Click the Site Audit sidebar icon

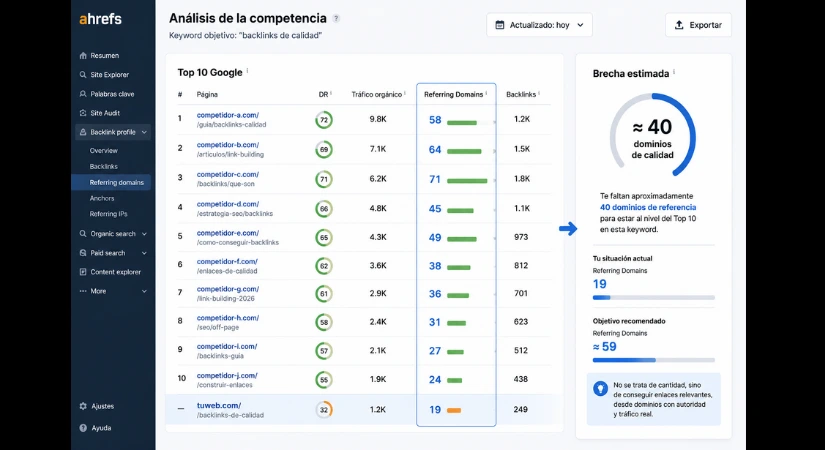[83, 113]
